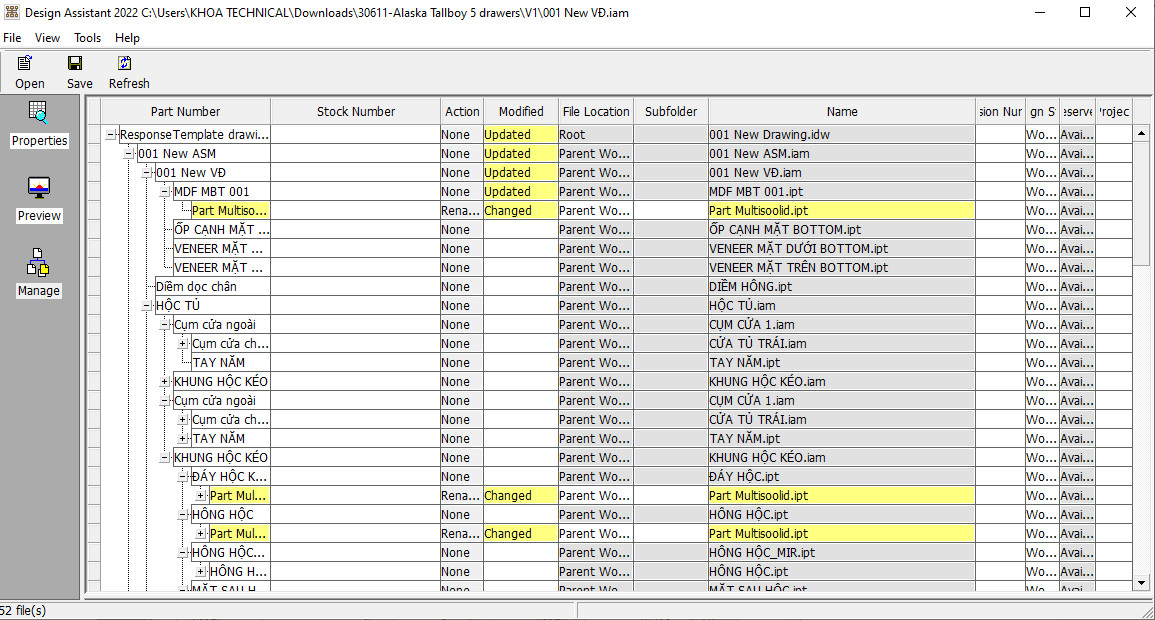This screenshot has height=620, width=1155.
Task: Collapse the ResponseTemplate drawing root node
Action: tap(110, 135)
